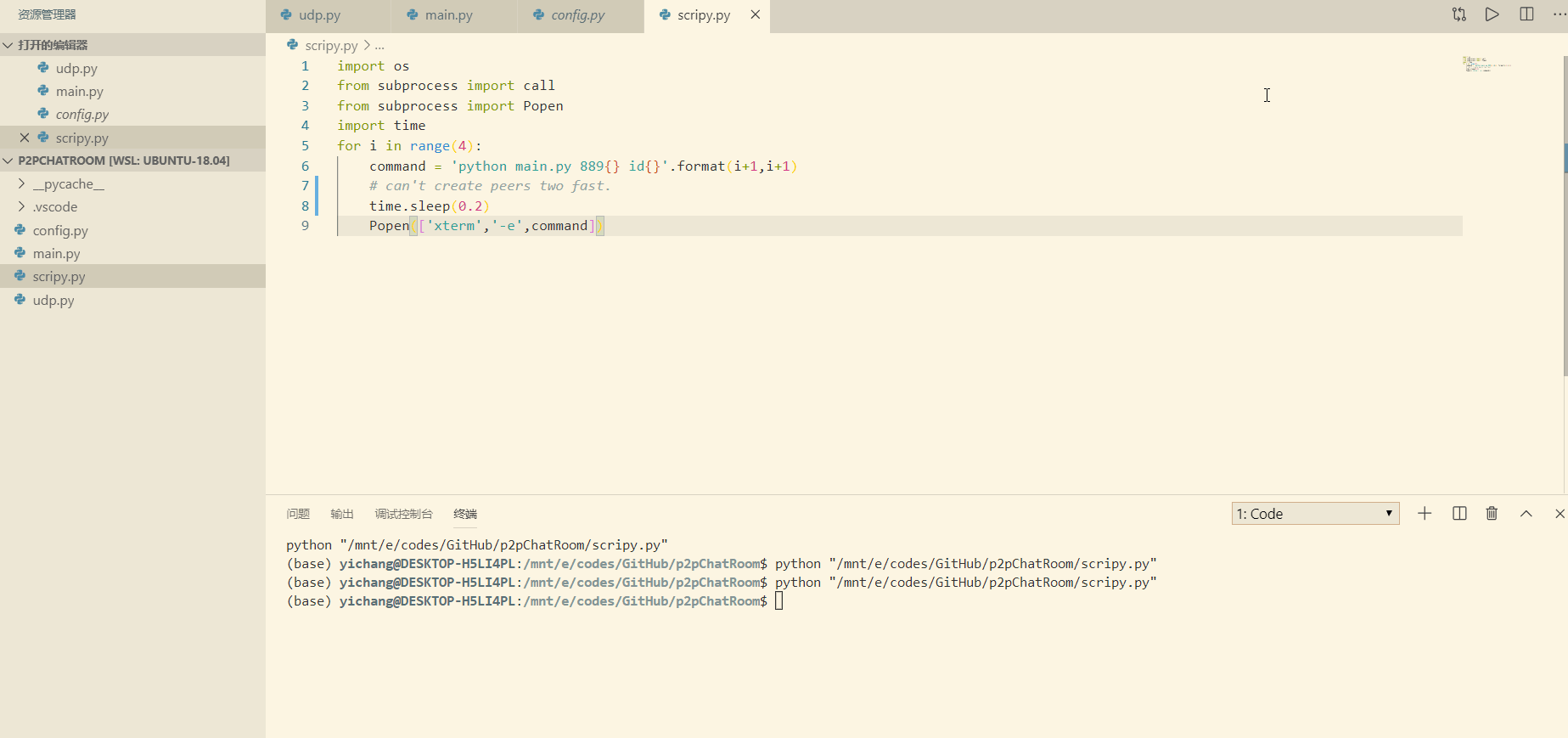
Task: Maximize the panel with up chevron
Action: point(1526,514)
